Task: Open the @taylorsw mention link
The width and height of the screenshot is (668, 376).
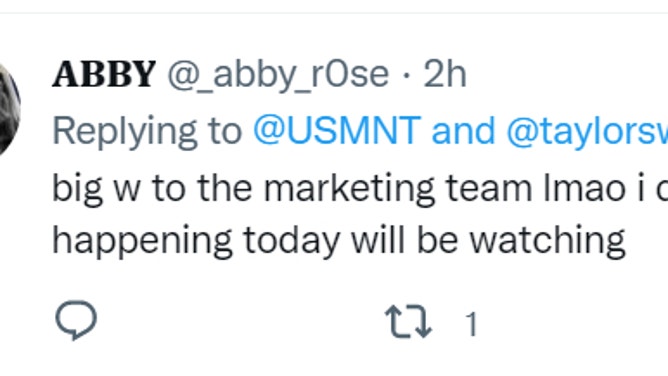Action: 587,132
